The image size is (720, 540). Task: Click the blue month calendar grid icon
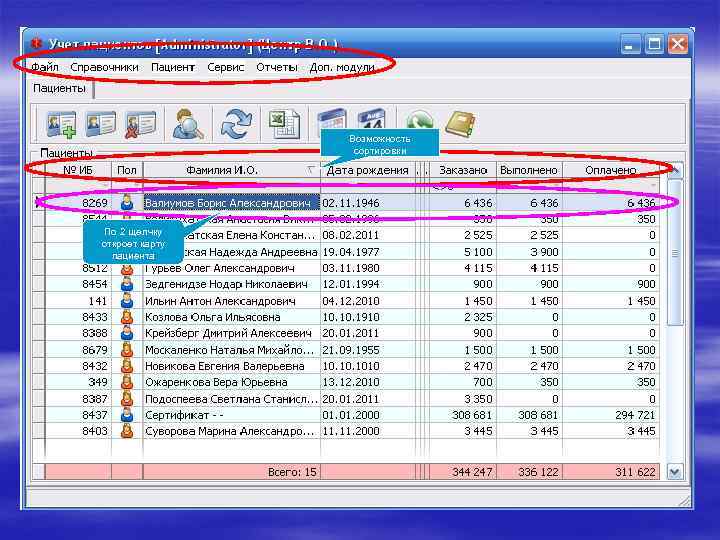[x=332, y=118]
